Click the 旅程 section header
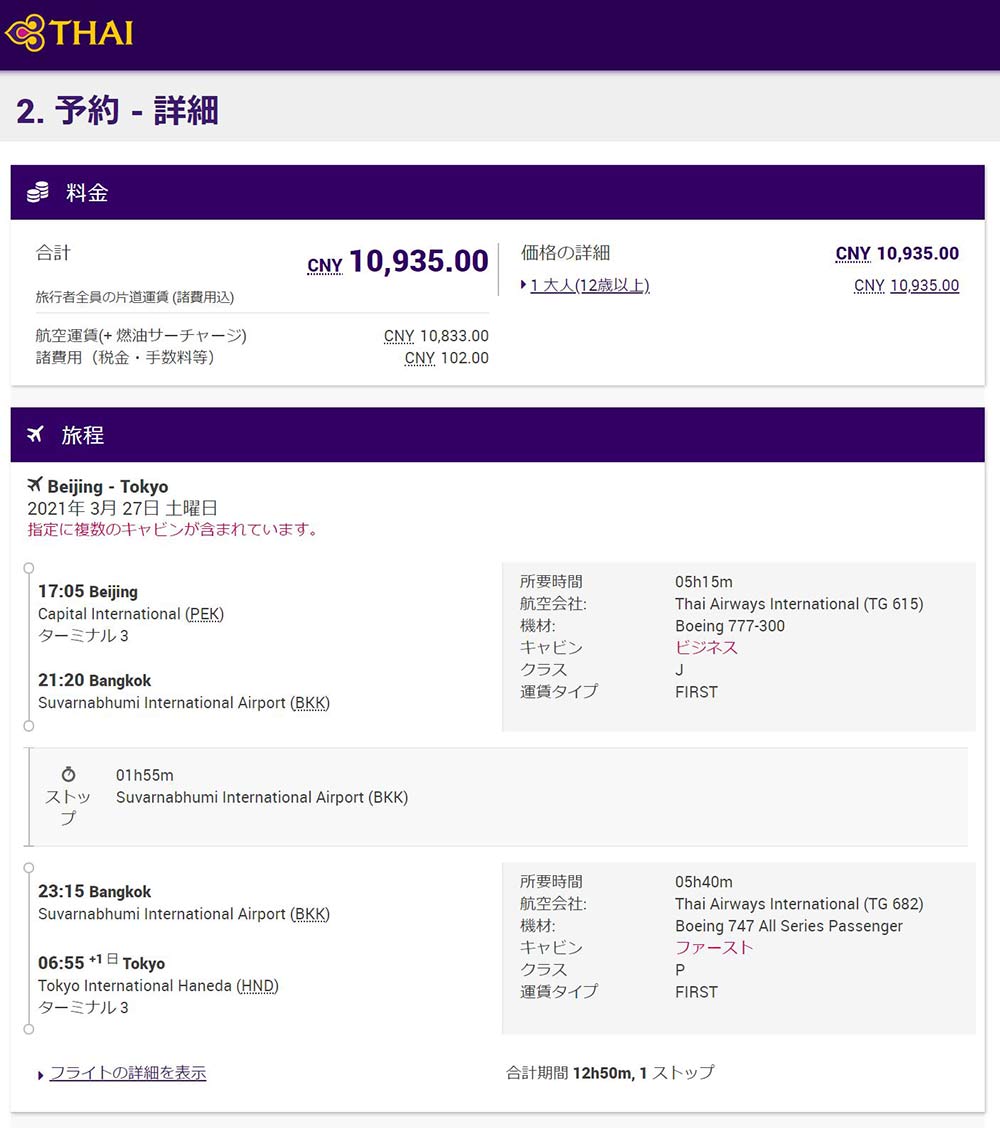The height and width of the screenshot is (1128, 1000). click(x=497, y=435)
